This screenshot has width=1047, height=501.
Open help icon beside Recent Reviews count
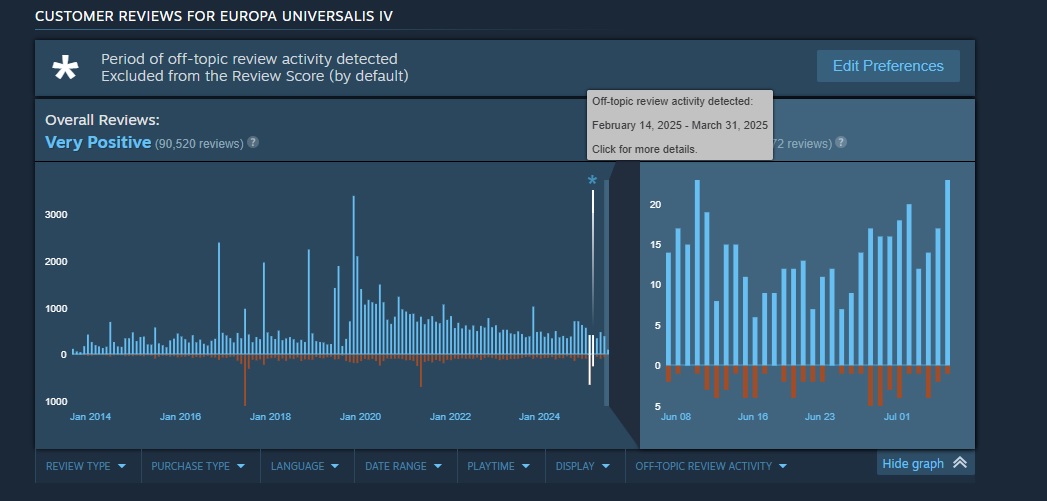[x=841, y=142]
